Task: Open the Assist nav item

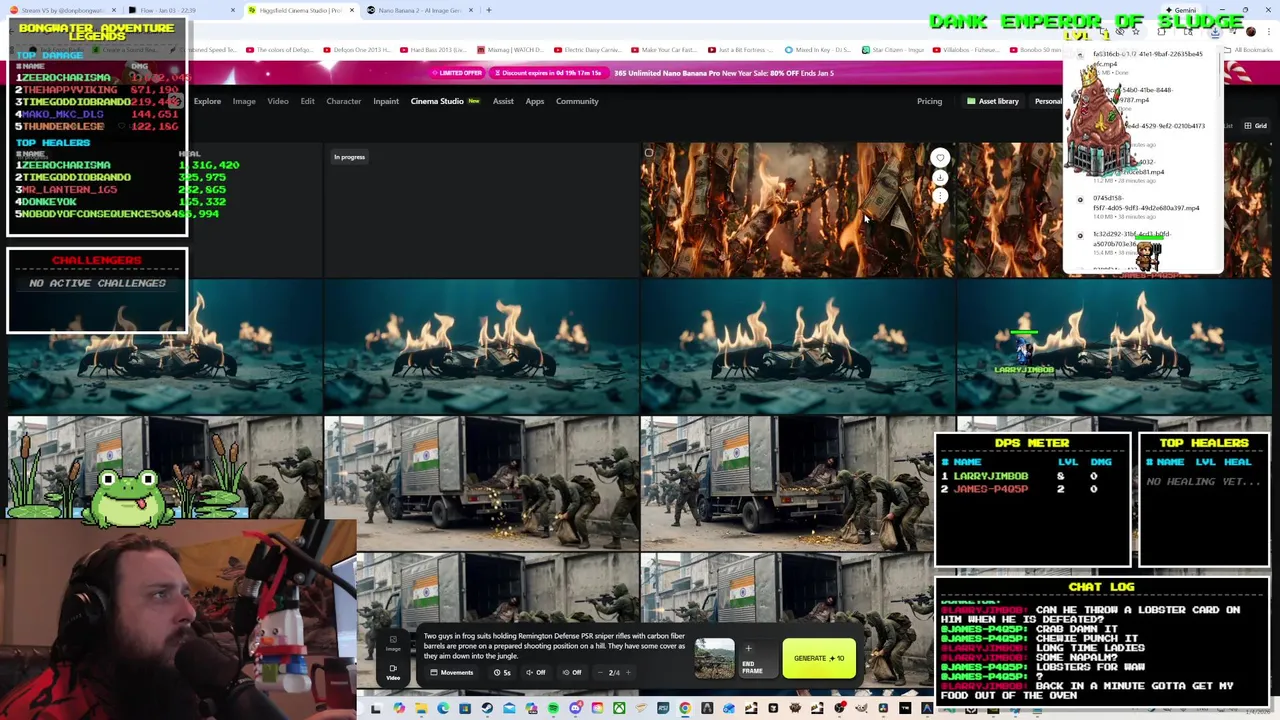Action: point(503,101)
